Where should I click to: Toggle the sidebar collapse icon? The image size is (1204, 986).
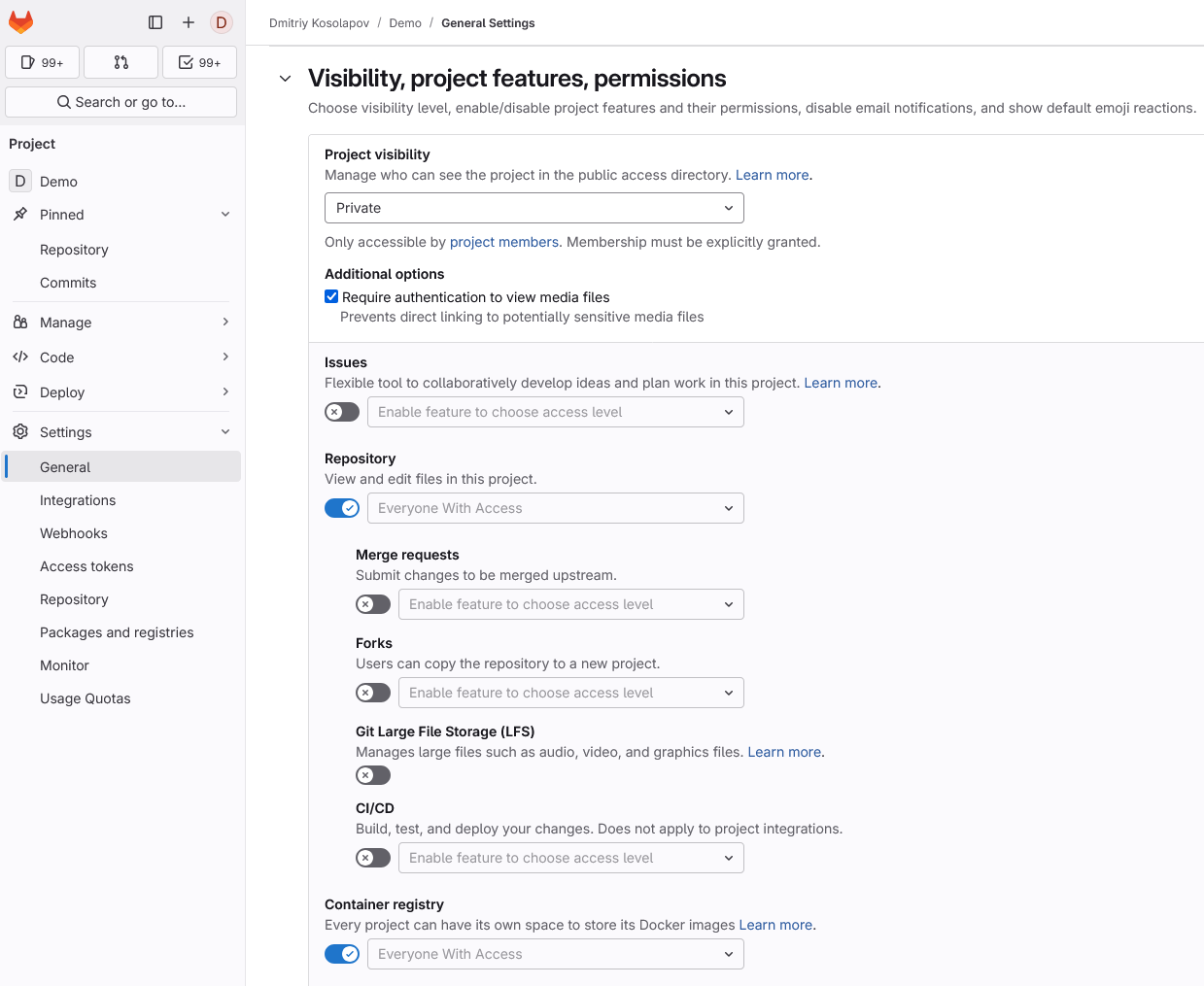click(x=155, y=22)
